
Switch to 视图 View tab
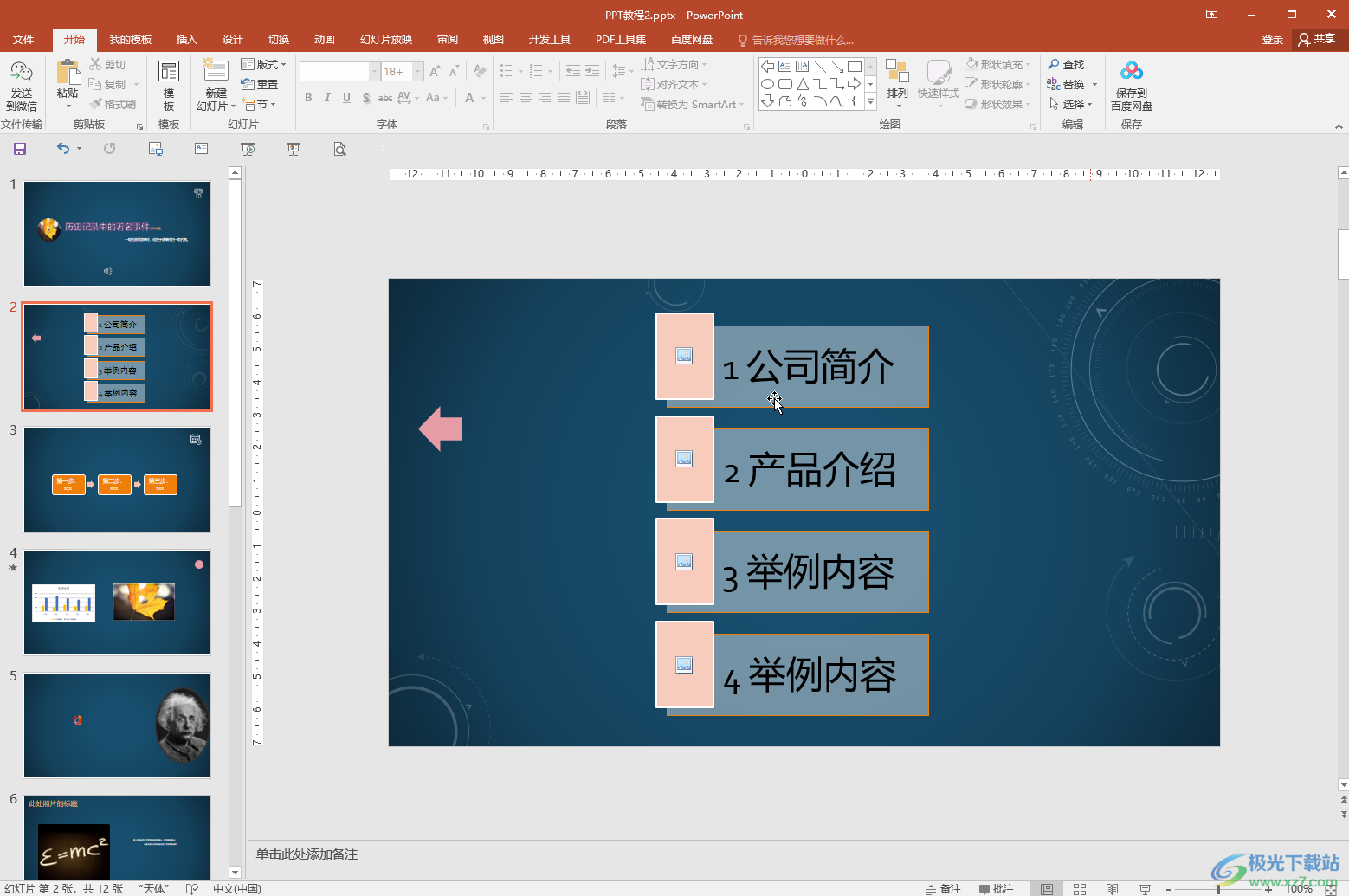click(x=494, y=40)
